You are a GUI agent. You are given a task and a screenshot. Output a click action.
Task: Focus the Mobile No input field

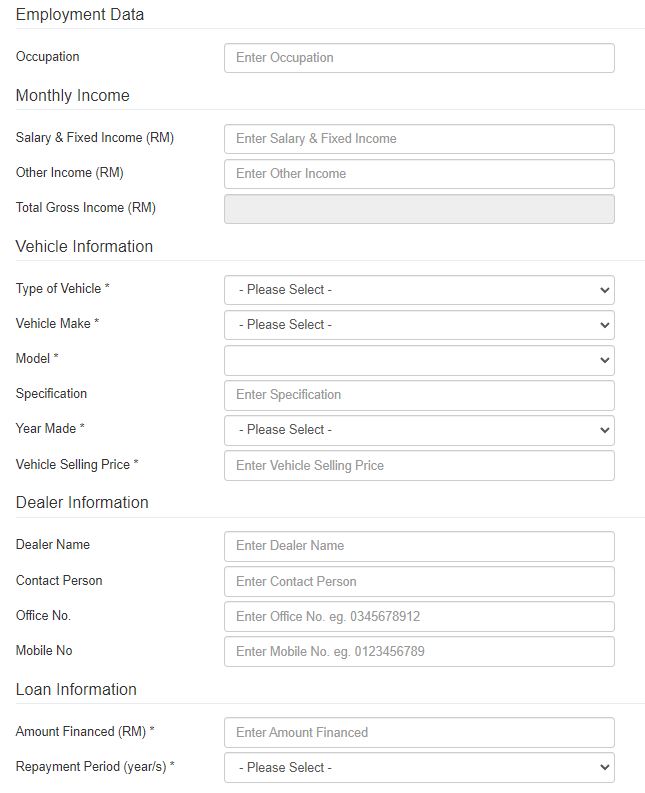point(419,652)
